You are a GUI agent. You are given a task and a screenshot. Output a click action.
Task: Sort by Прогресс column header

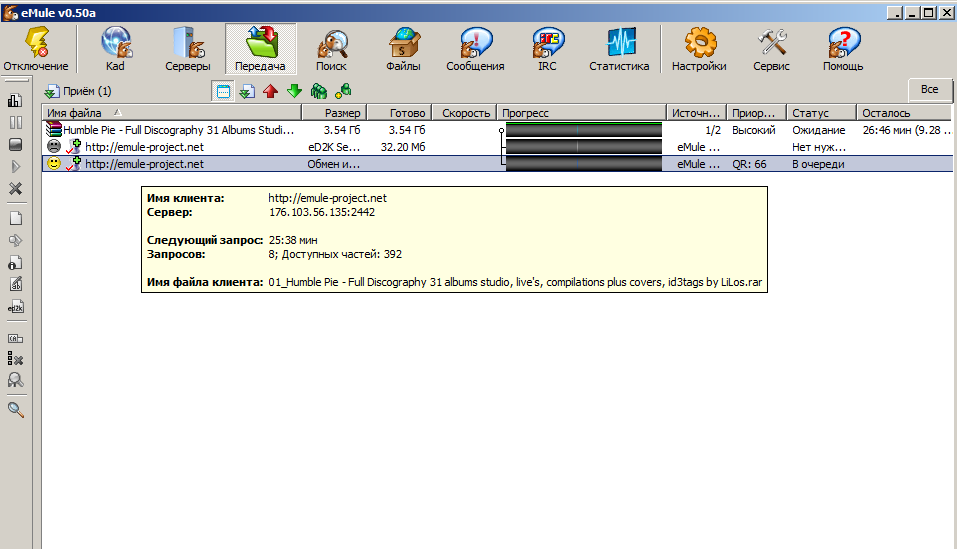[x=582, y=113]
